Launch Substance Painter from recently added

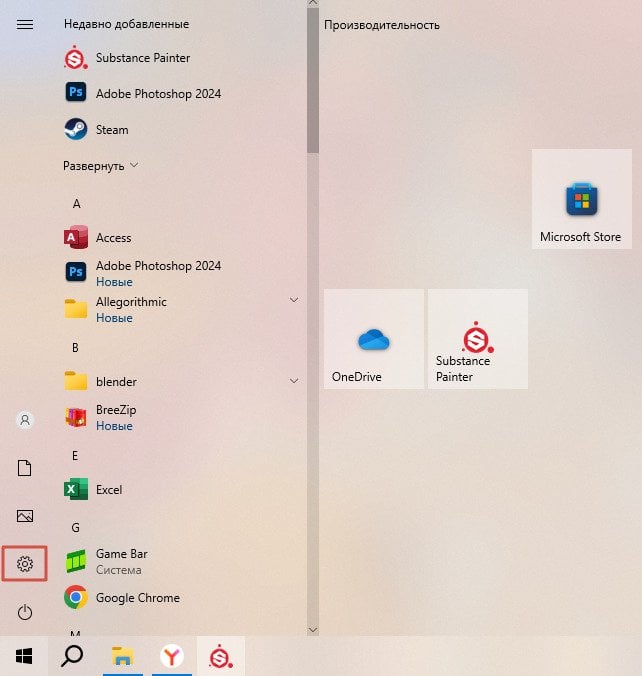click(x=127, y=58)
